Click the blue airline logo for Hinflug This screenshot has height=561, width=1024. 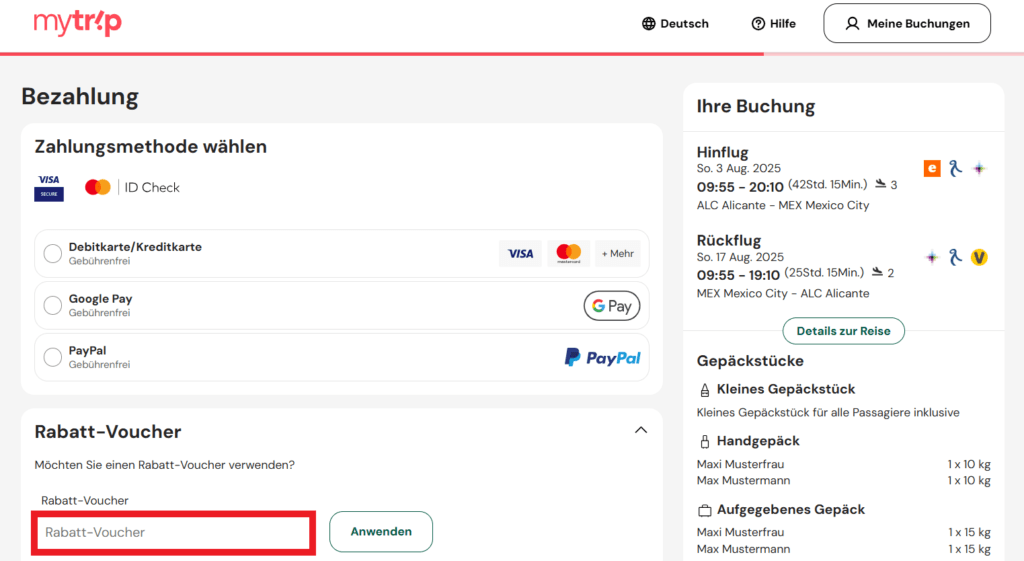(x=955, y=168)
